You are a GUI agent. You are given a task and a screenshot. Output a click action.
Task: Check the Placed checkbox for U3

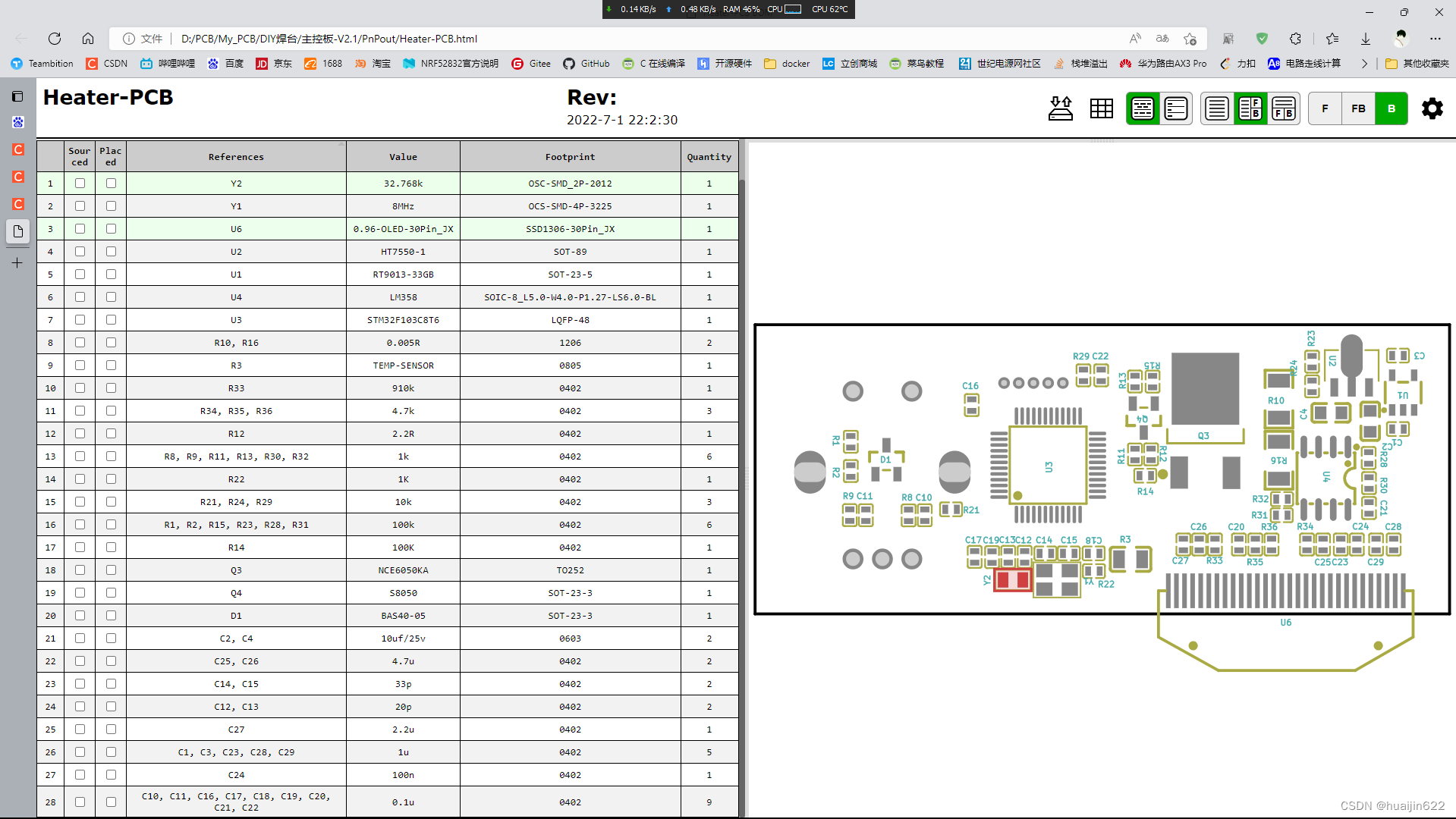tap(111, 319)
